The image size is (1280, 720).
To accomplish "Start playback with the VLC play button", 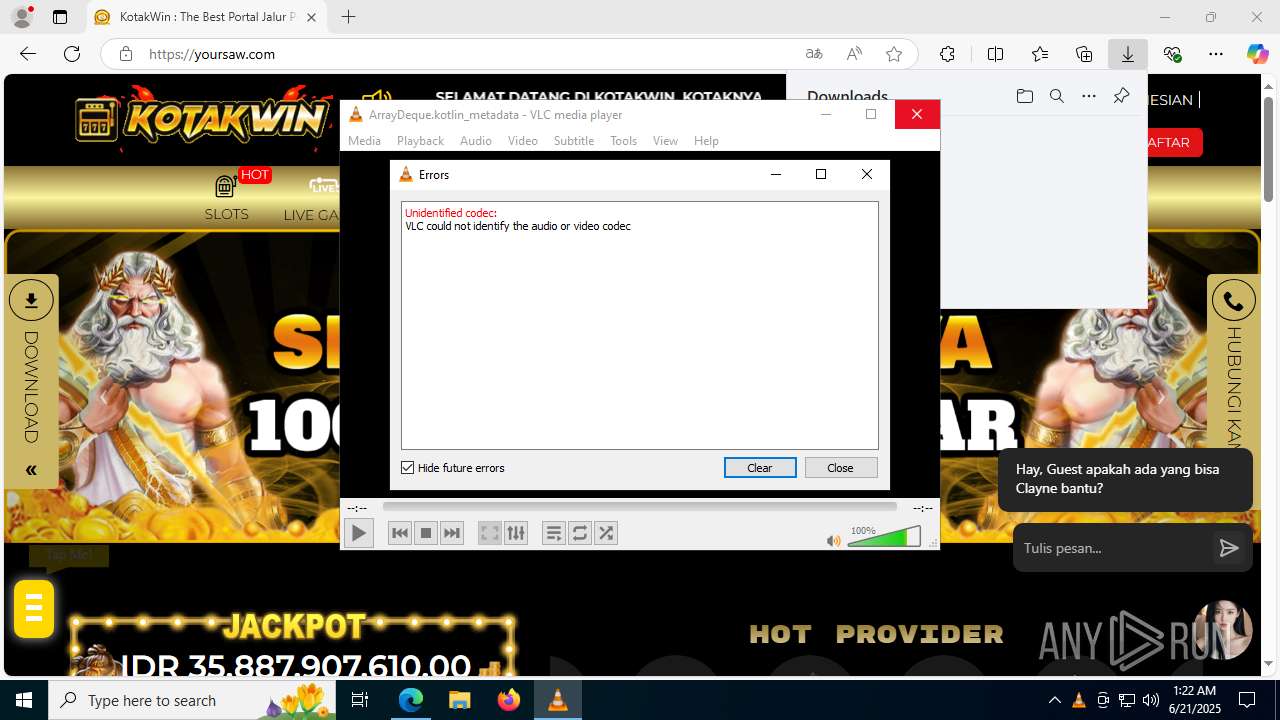I will [x=358, y=533].
